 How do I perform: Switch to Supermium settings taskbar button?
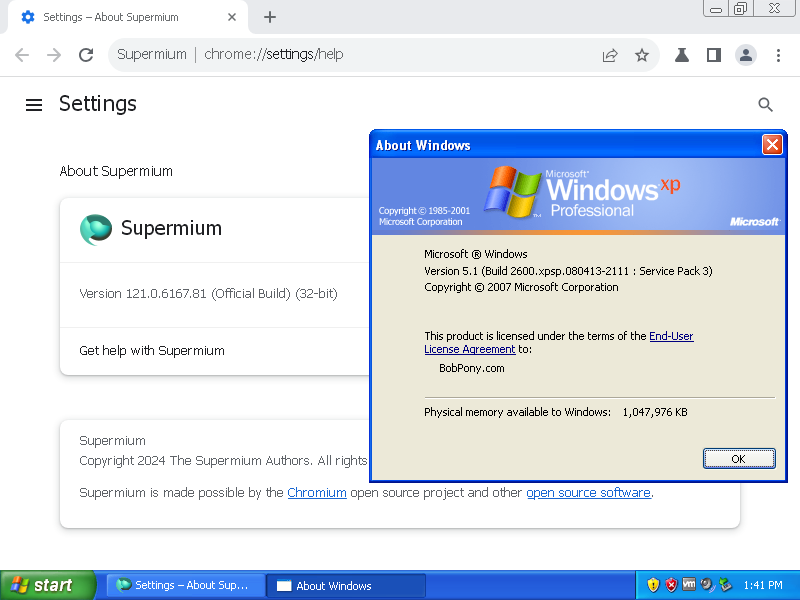pos(186,586)
